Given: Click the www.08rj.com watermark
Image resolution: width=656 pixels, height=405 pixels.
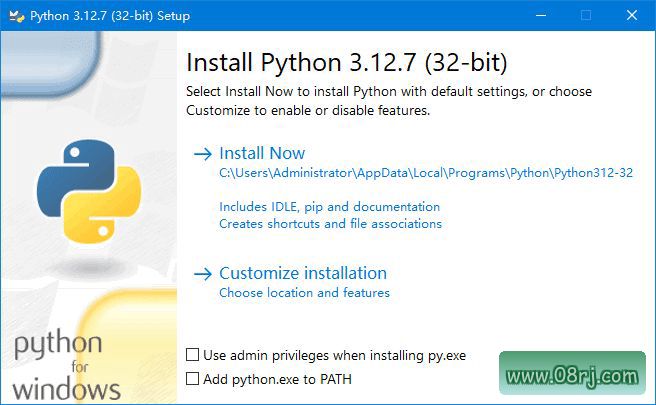Looking at the screenshot, I should pyautogui.click(x=572, y=377).
